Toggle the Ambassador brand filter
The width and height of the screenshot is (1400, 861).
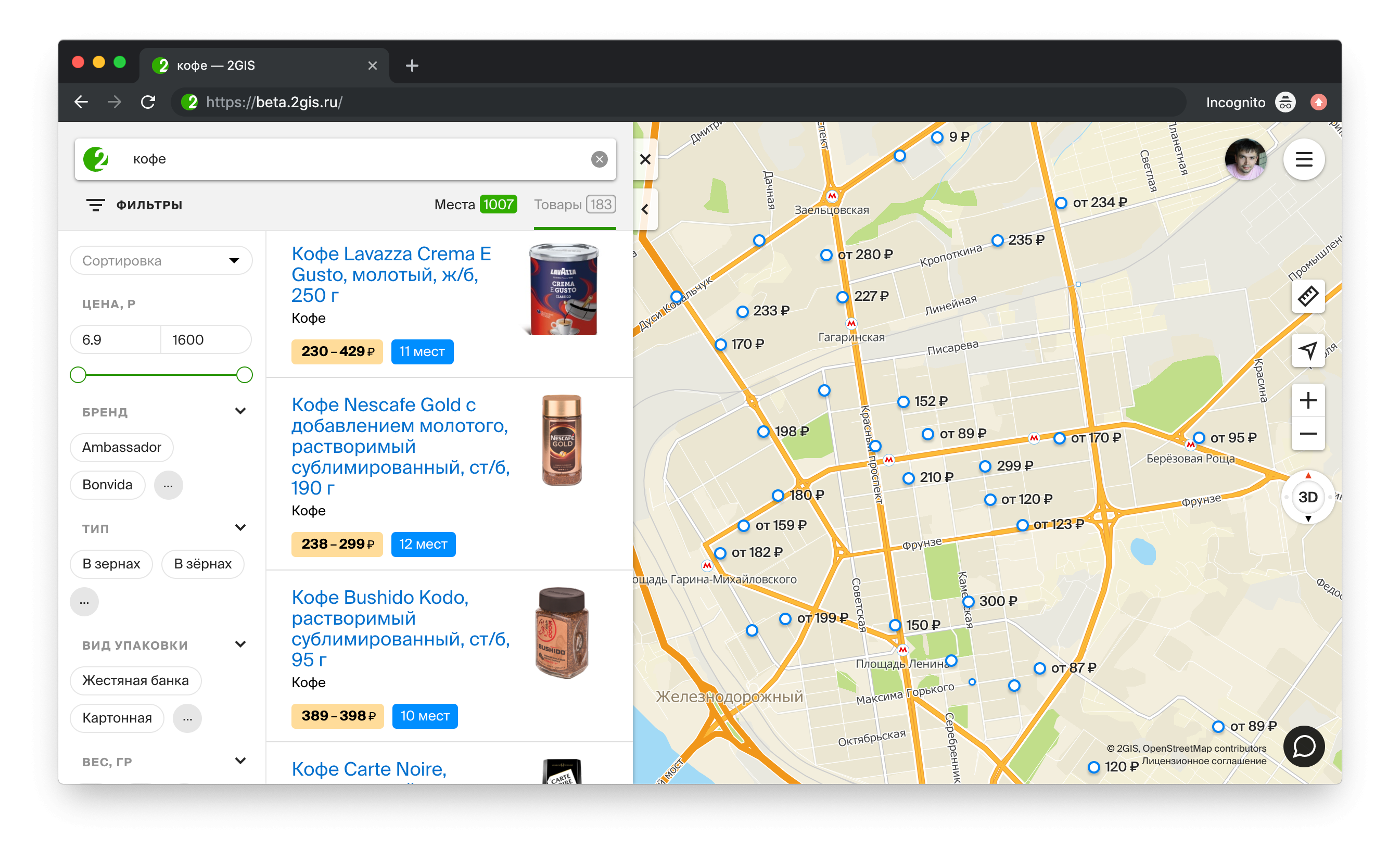121,447
